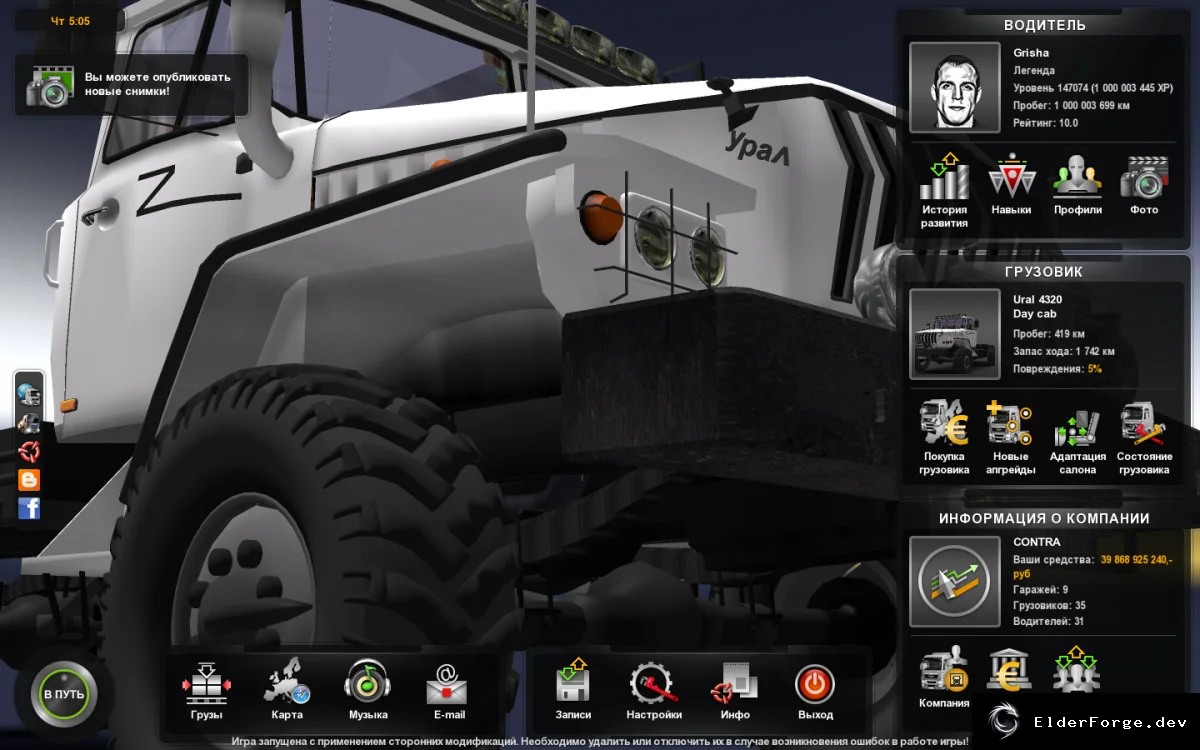This screenshot has width=1200, height=750.
Task: Click the Рейтинг: 10.0 rating line
Action: pos(1046,123)
